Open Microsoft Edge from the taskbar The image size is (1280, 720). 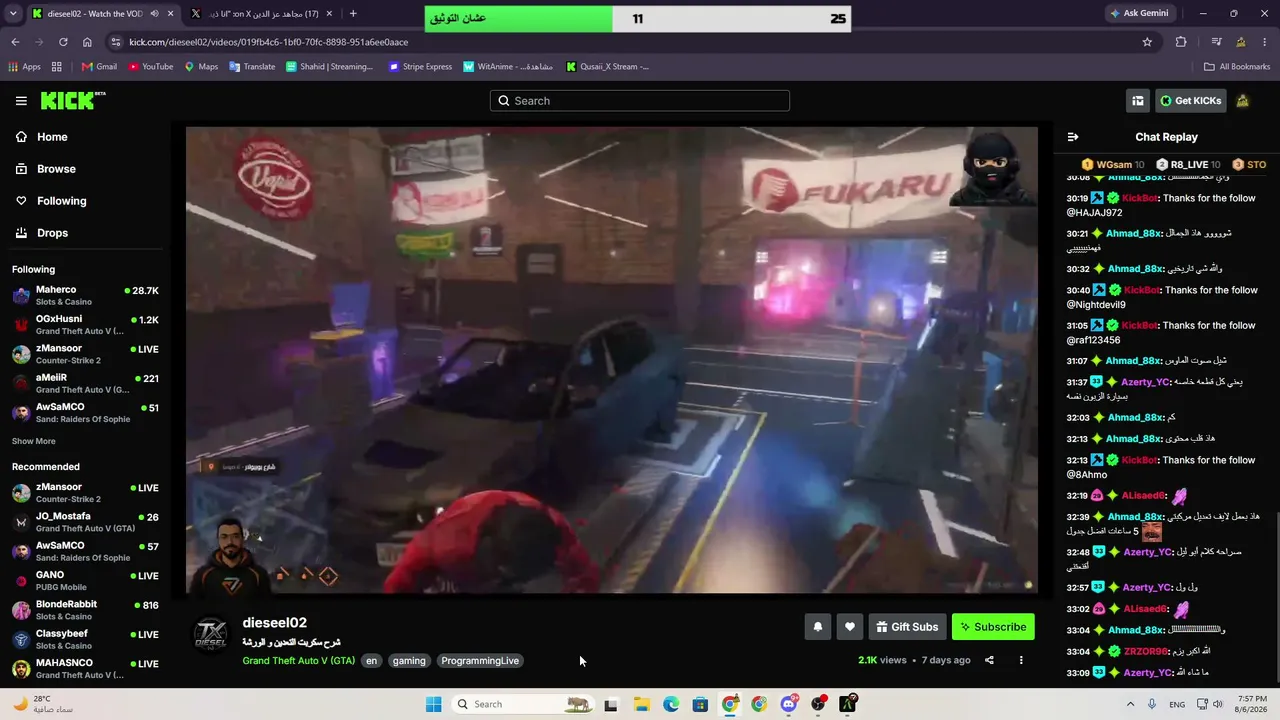[671, 704]
